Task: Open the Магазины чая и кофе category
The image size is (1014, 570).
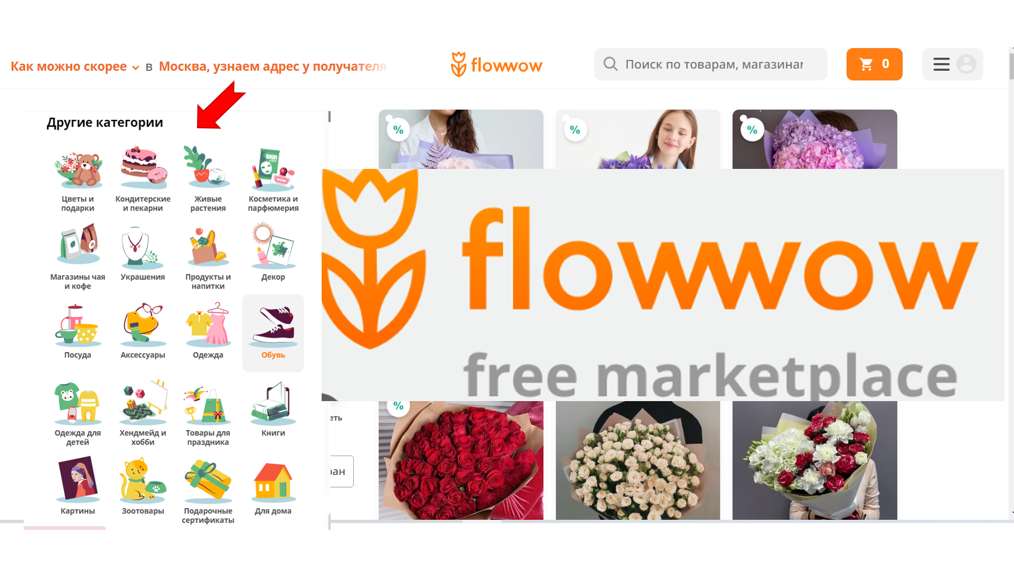Action: click(78, 258)
